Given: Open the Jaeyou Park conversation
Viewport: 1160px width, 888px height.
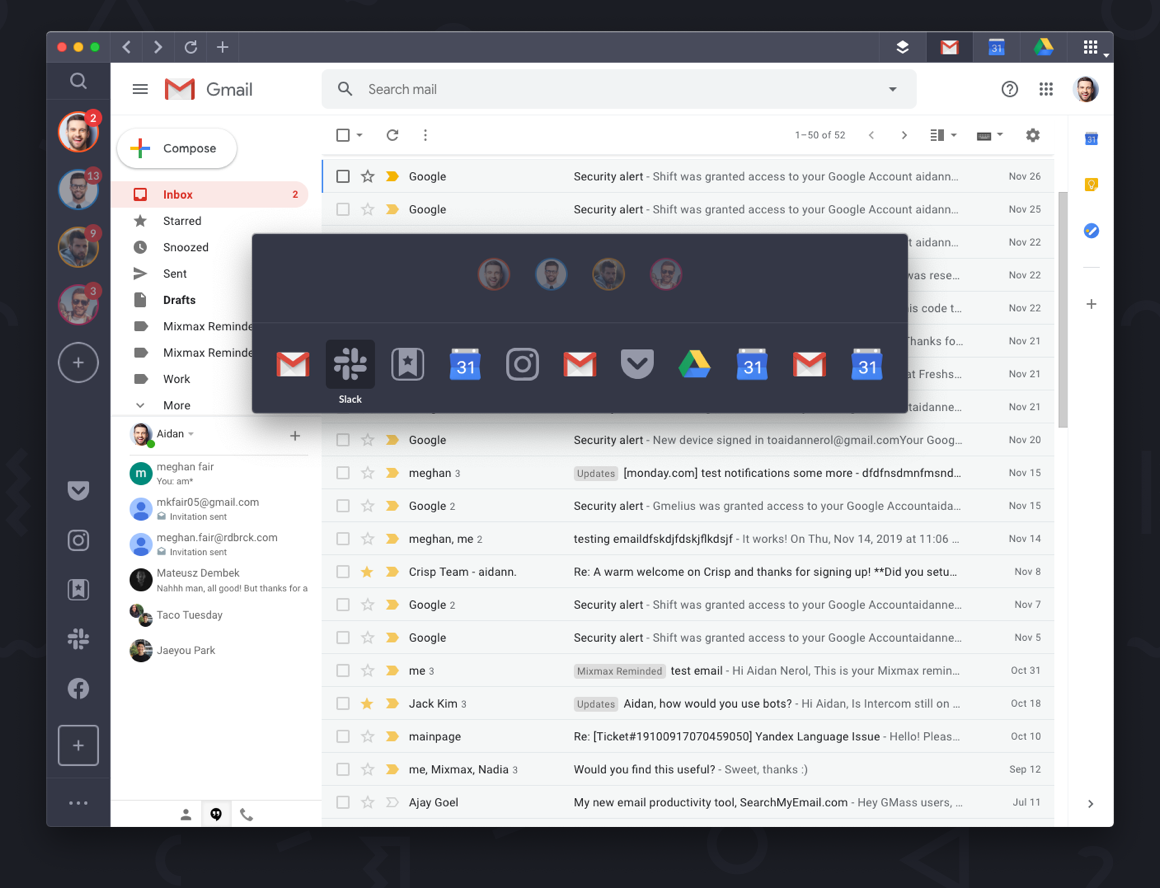Looking at the screenshot, I should pyautogui.click(x=218, y=650).
